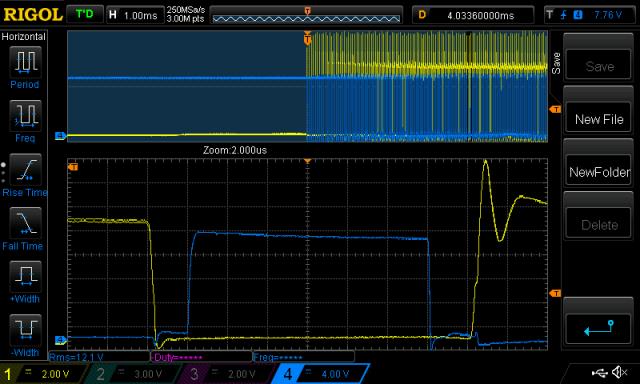Open the Horizontal measurement menu header

tap(24, 36)
